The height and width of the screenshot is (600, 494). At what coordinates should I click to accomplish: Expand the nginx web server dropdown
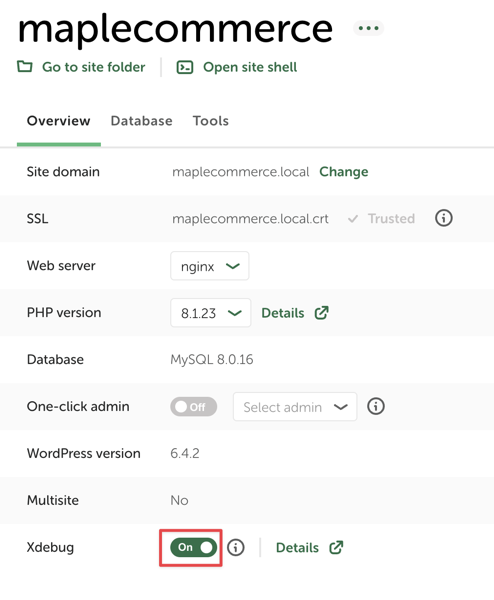(210, 266)
